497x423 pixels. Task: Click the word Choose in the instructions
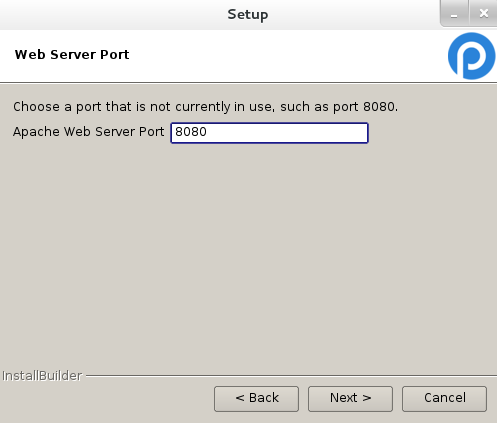pos(36,107)
